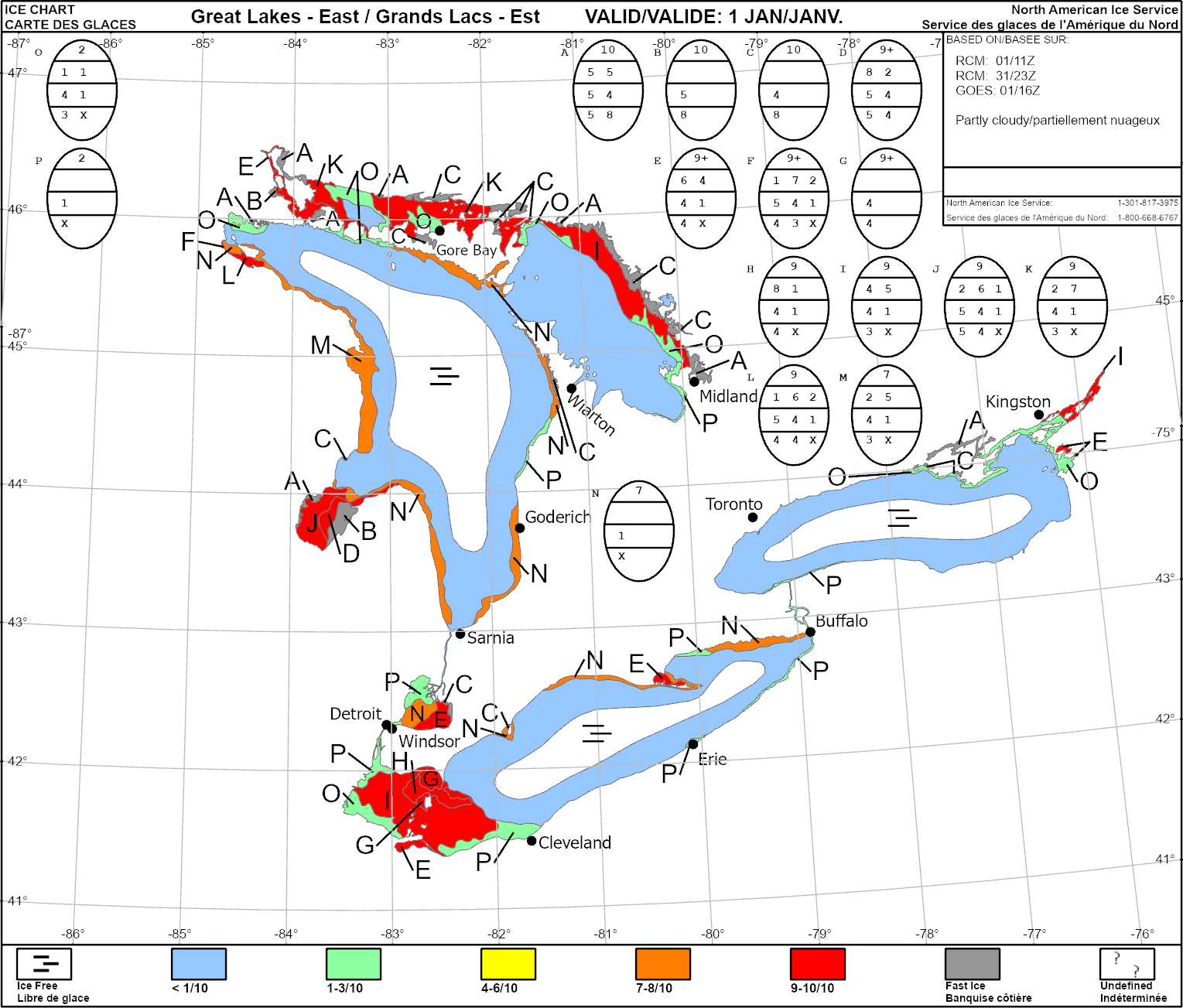Click the ice-free symbol in Lake Huron

(x=444, y=377)
